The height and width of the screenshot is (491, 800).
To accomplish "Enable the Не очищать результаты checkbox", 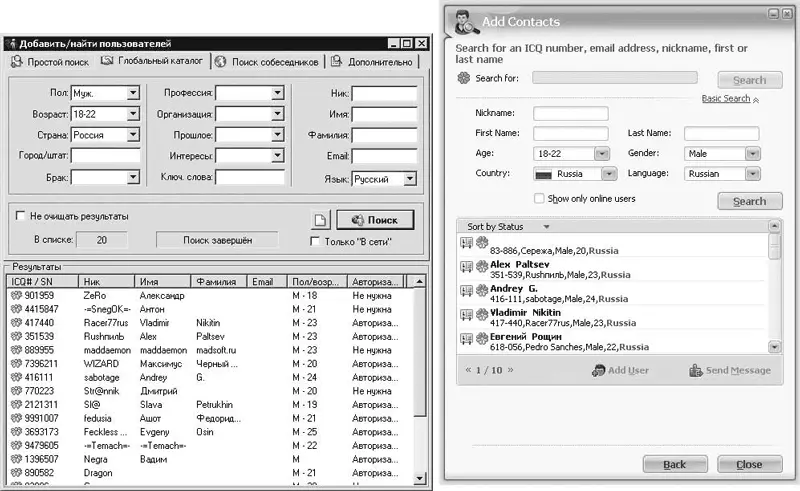I will tap(20, 216).
